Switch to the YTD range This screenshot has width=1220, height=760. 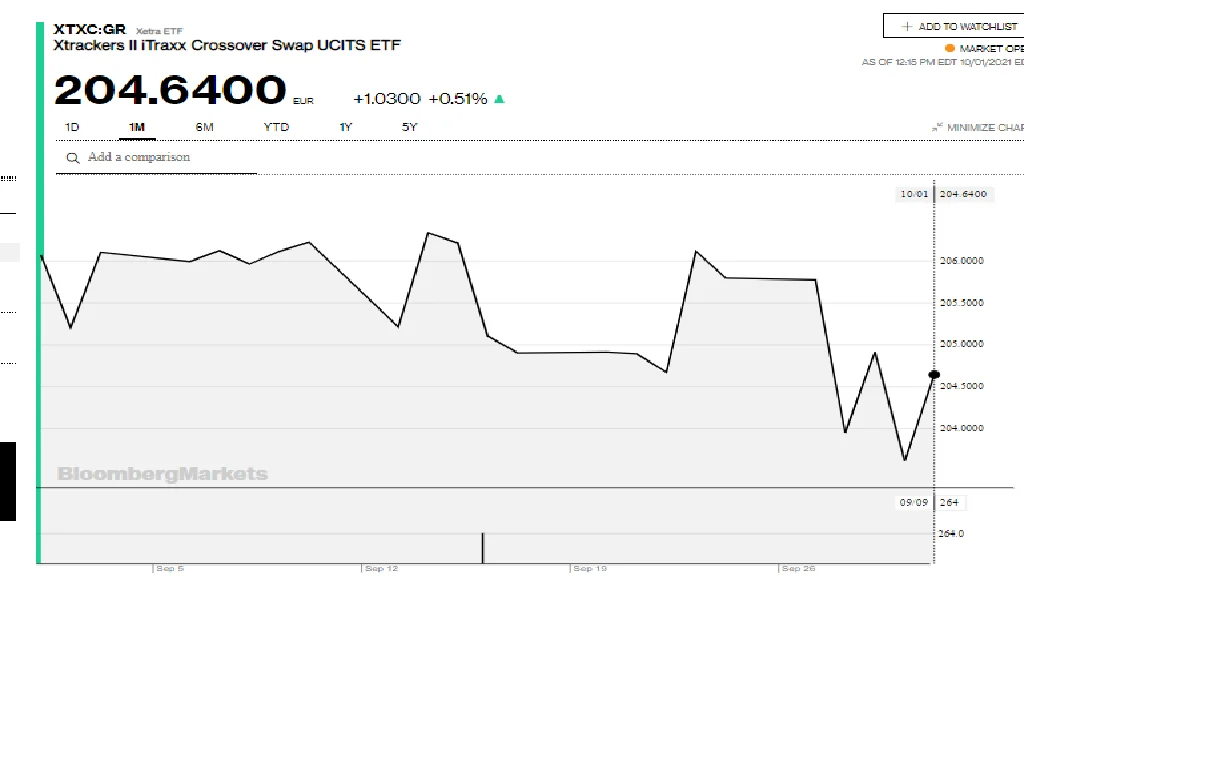click(x=276, y=127)
